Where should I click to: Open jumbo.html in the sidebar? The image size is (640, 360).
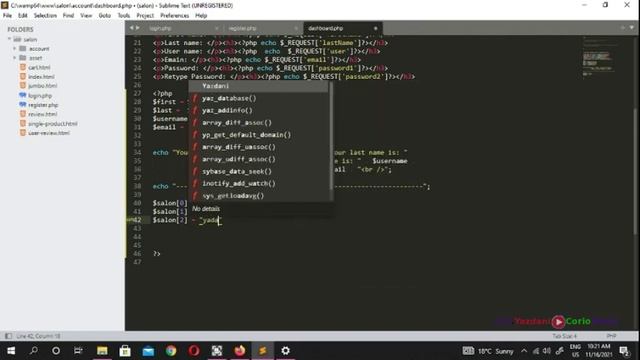coord(42,86)
